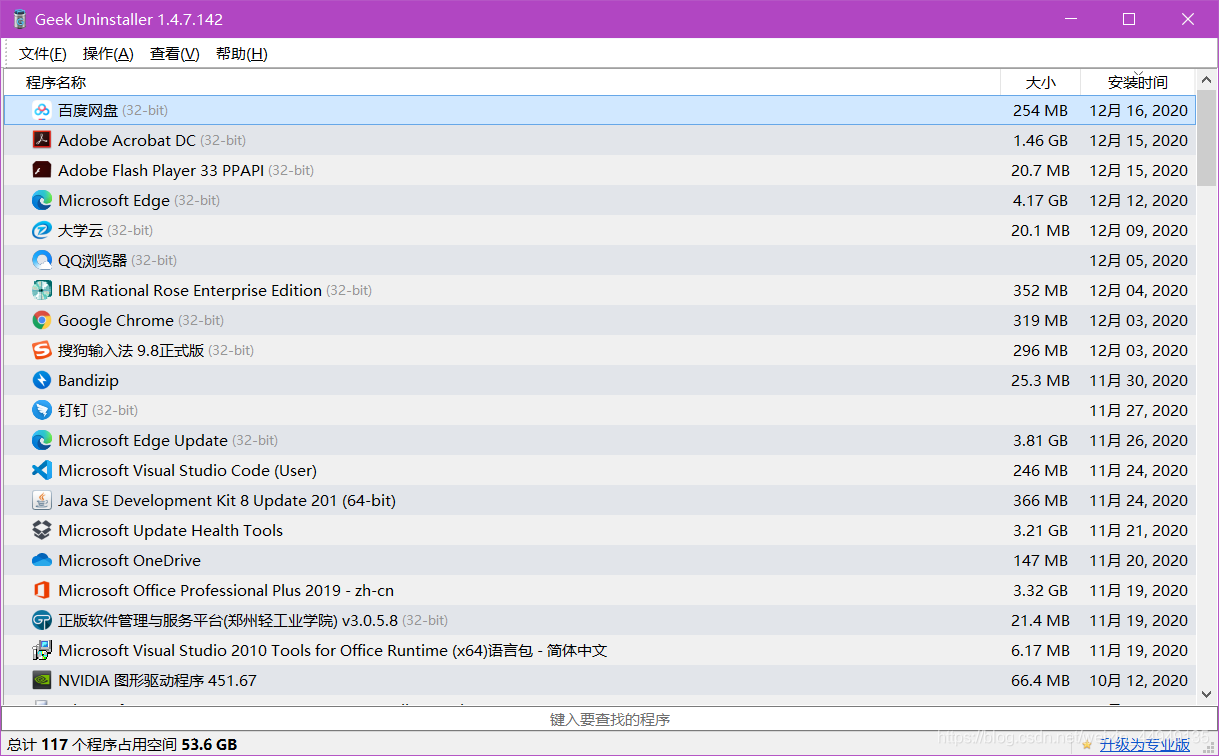Click the Adobe Flash Player 33 PPAPI icon
Screen dimensions: 1219x756
(42, 170)
